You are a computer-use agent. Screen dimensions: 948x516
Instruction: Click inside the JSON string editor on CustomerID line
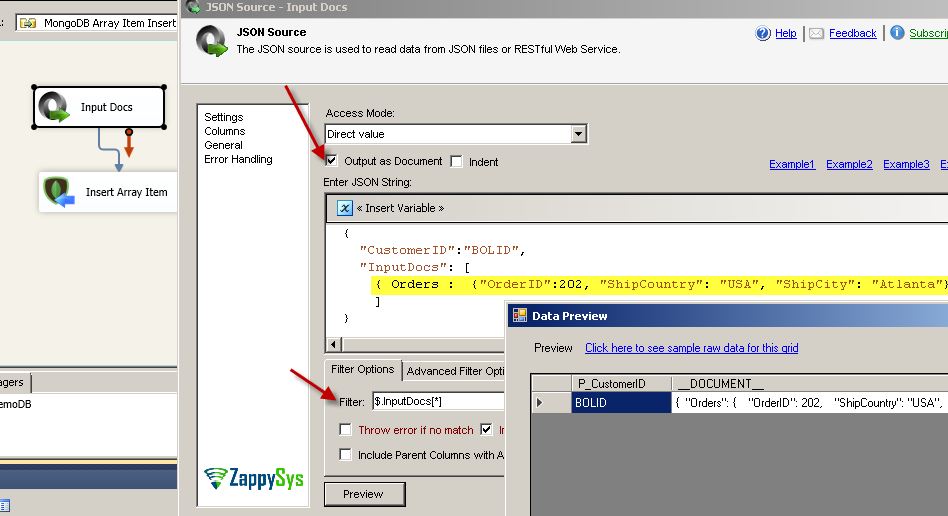(442, 250)
